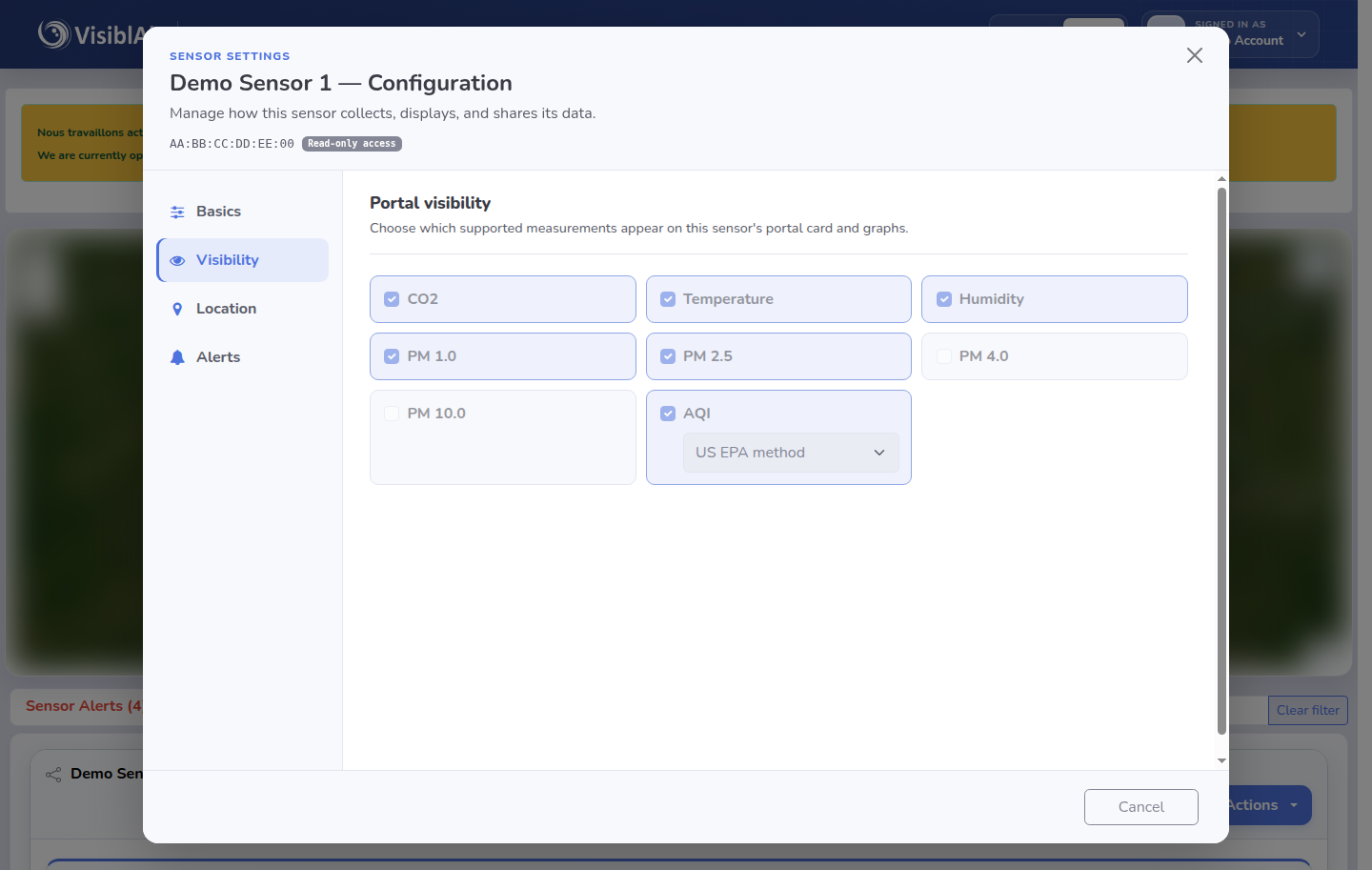Open the Basics settings tab
The image size is (1372, 870).
(x=243, y=212)
